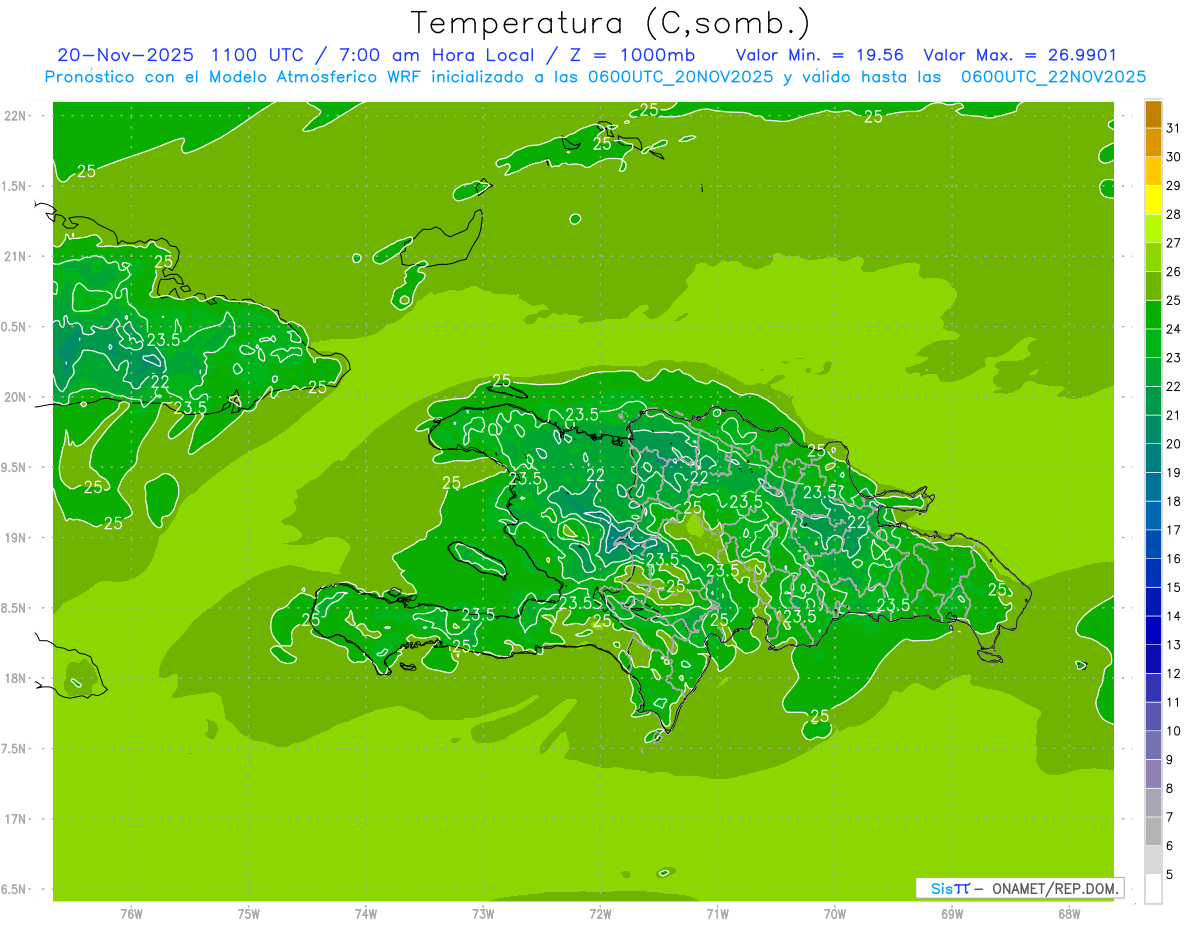Click the dark blue swatch between 14 and 15

(1153, 602)
